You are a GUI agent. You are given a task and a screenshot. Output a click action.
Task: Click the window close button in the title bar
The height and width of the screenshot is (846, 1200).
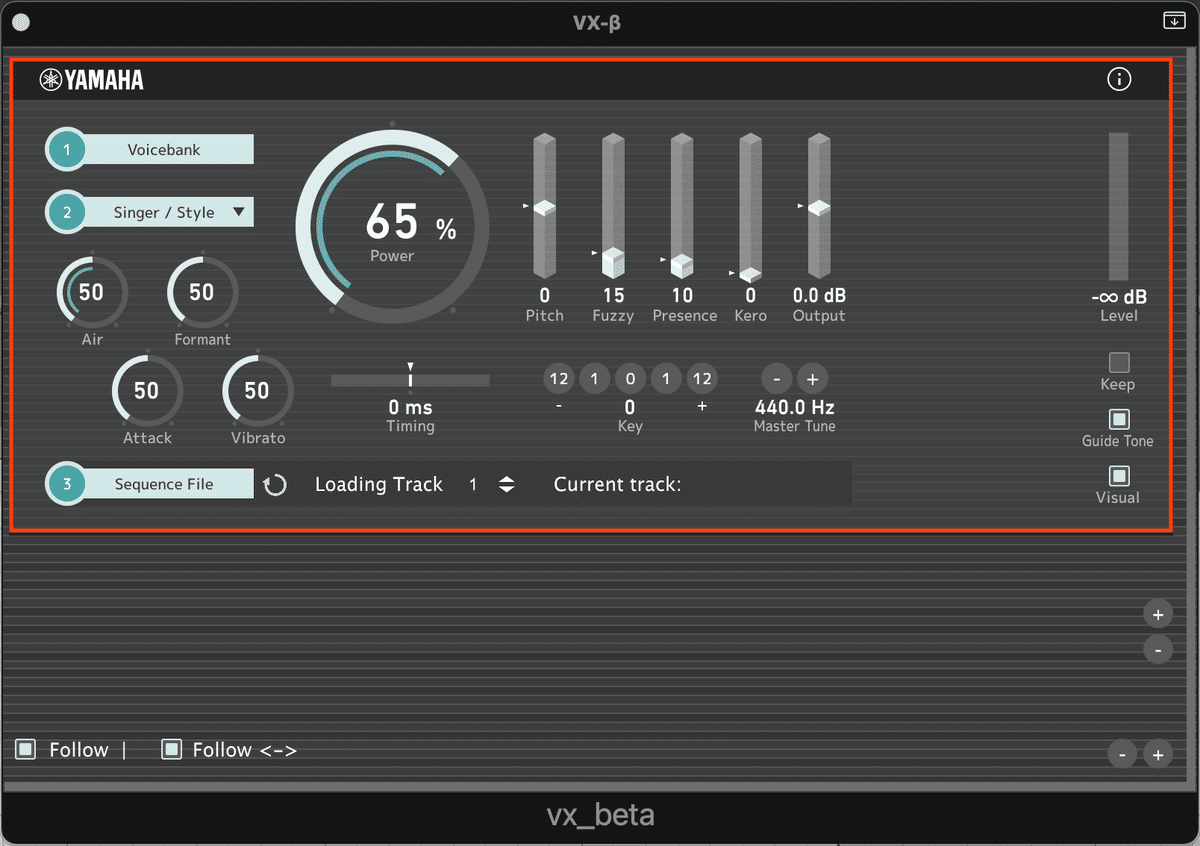[21, 22]
